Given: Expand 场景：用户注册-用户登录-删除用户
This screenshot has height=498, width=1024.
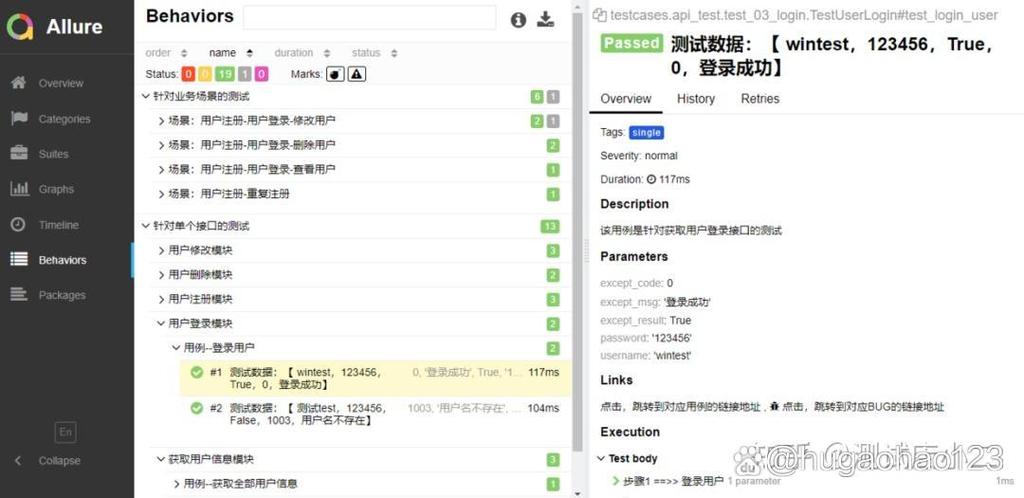Looking at the screenshot, I should pos(161,145).
